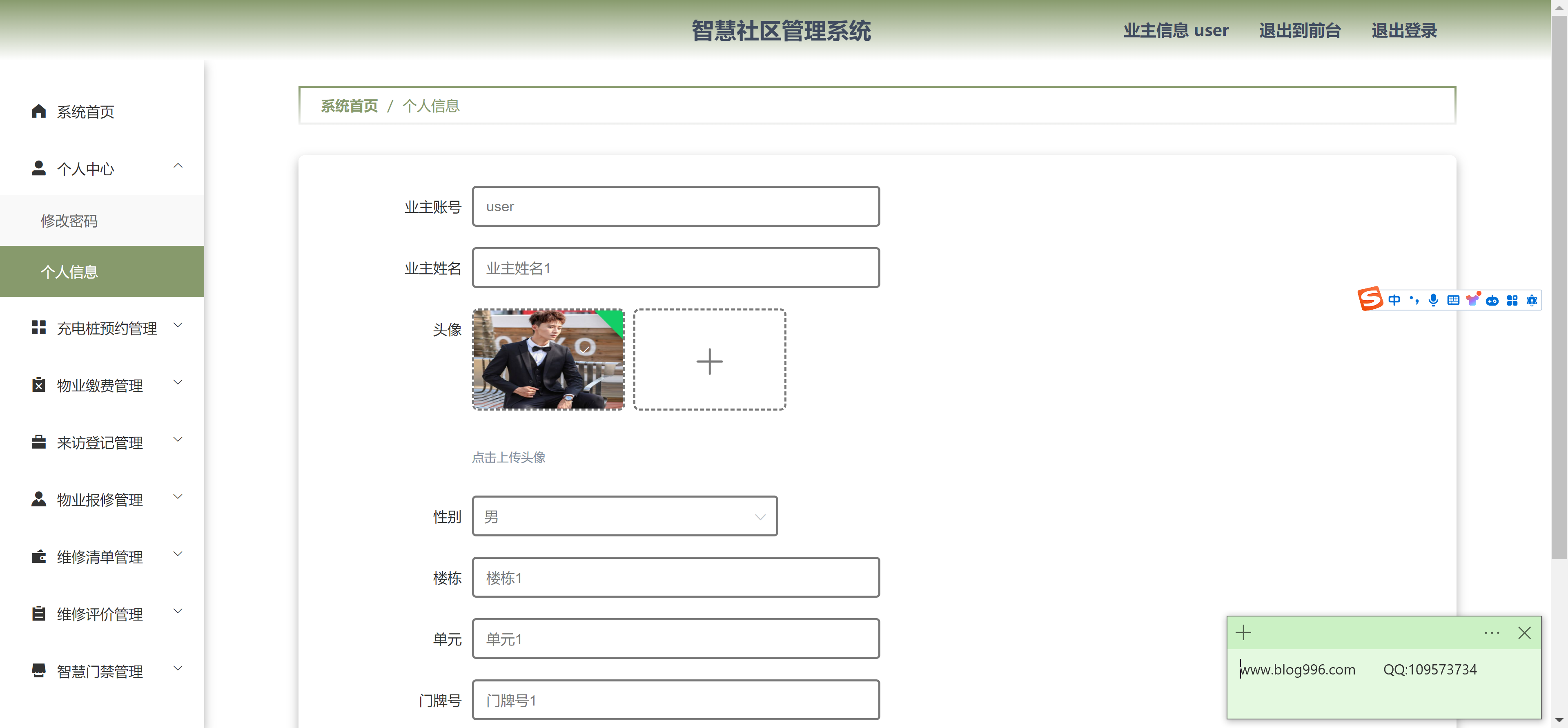
Task: Click 退出到前台 in top navigation
Action: coord(1300,31)
